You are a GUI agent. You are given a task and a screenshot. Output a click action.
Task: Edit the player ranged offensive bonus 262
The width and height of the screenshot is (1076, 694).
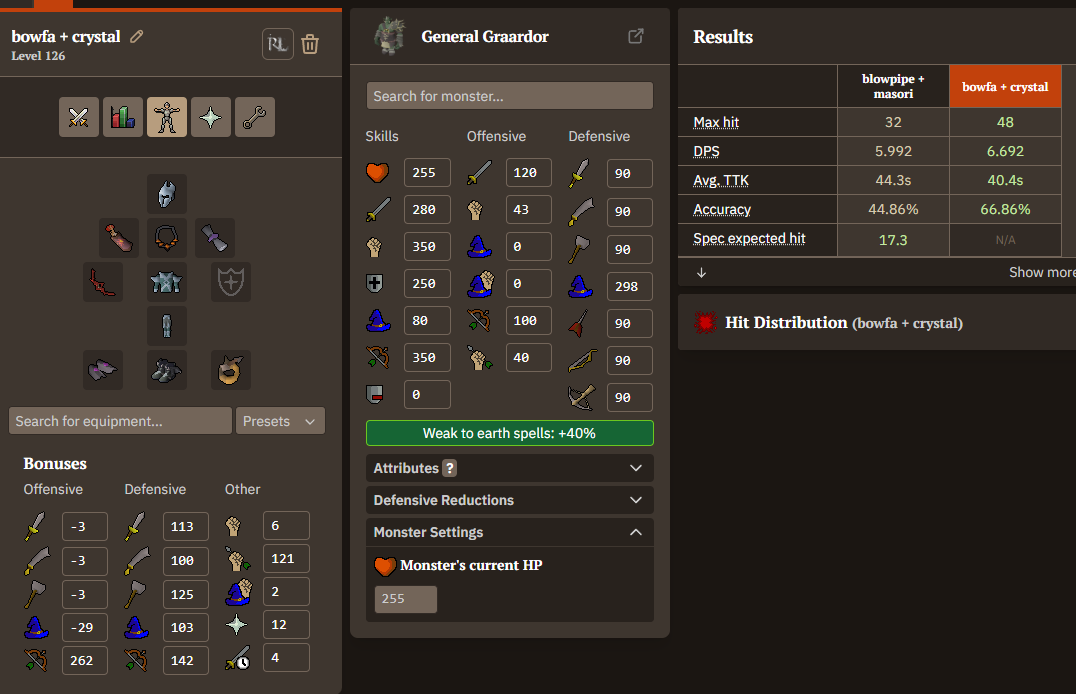[x=84, y=660]
